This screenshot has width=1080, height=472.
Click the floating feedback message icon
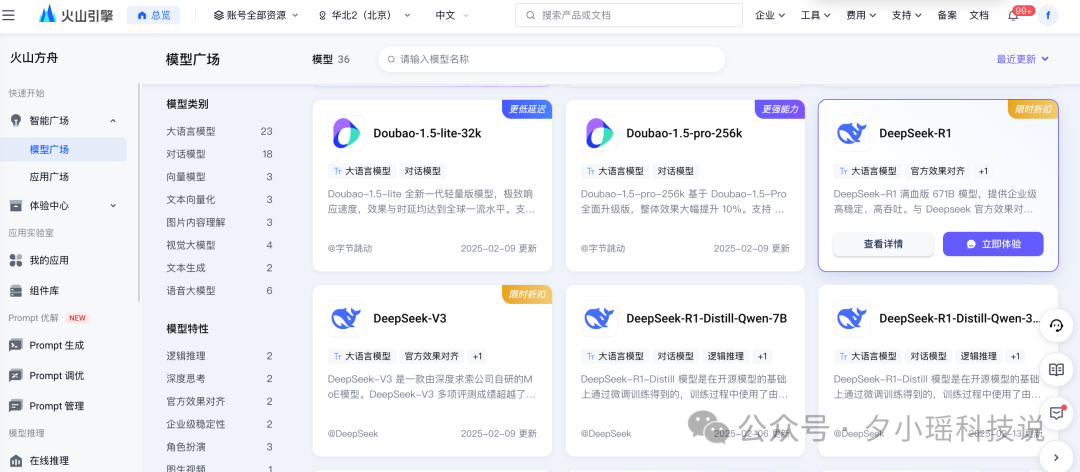pos(1056,413)
